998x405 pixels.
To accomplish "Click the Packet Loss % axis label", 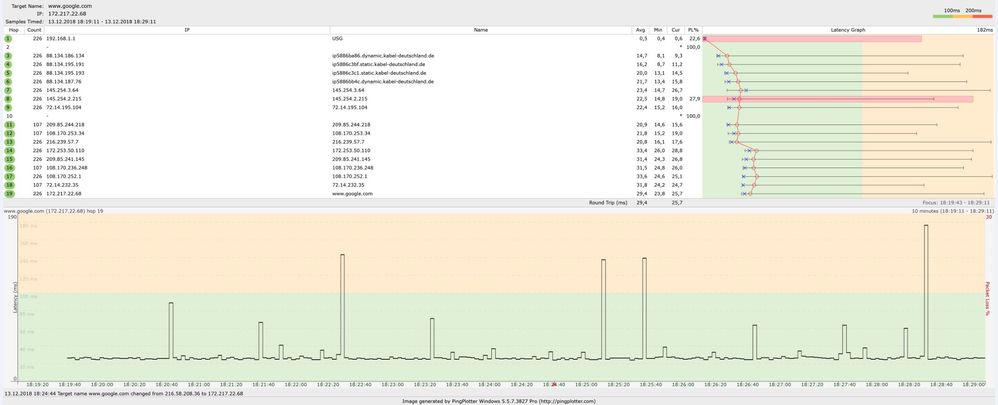I will [987, 298].
